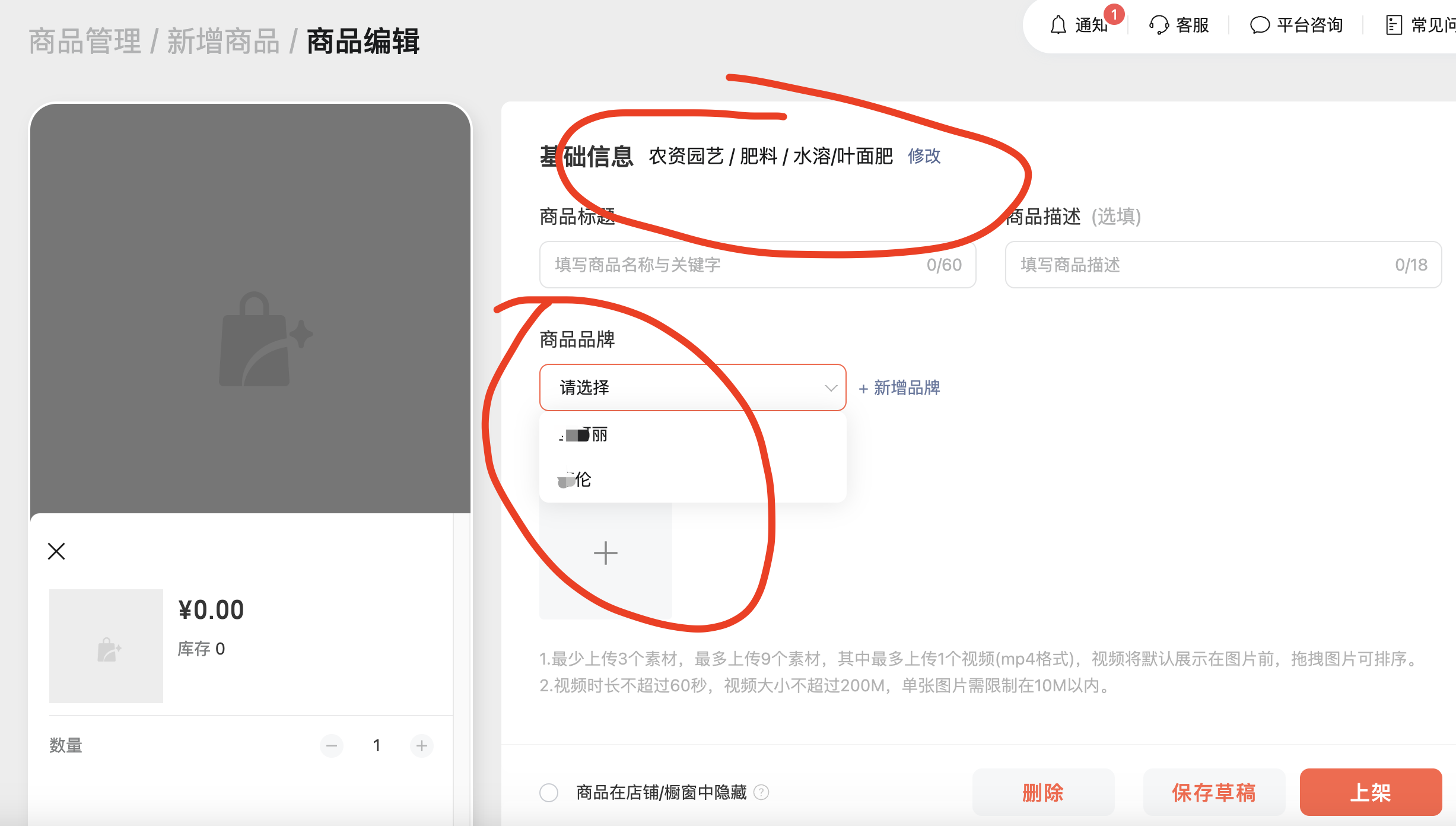Expand the product brand dropdown arrow

tap(830, 388)
